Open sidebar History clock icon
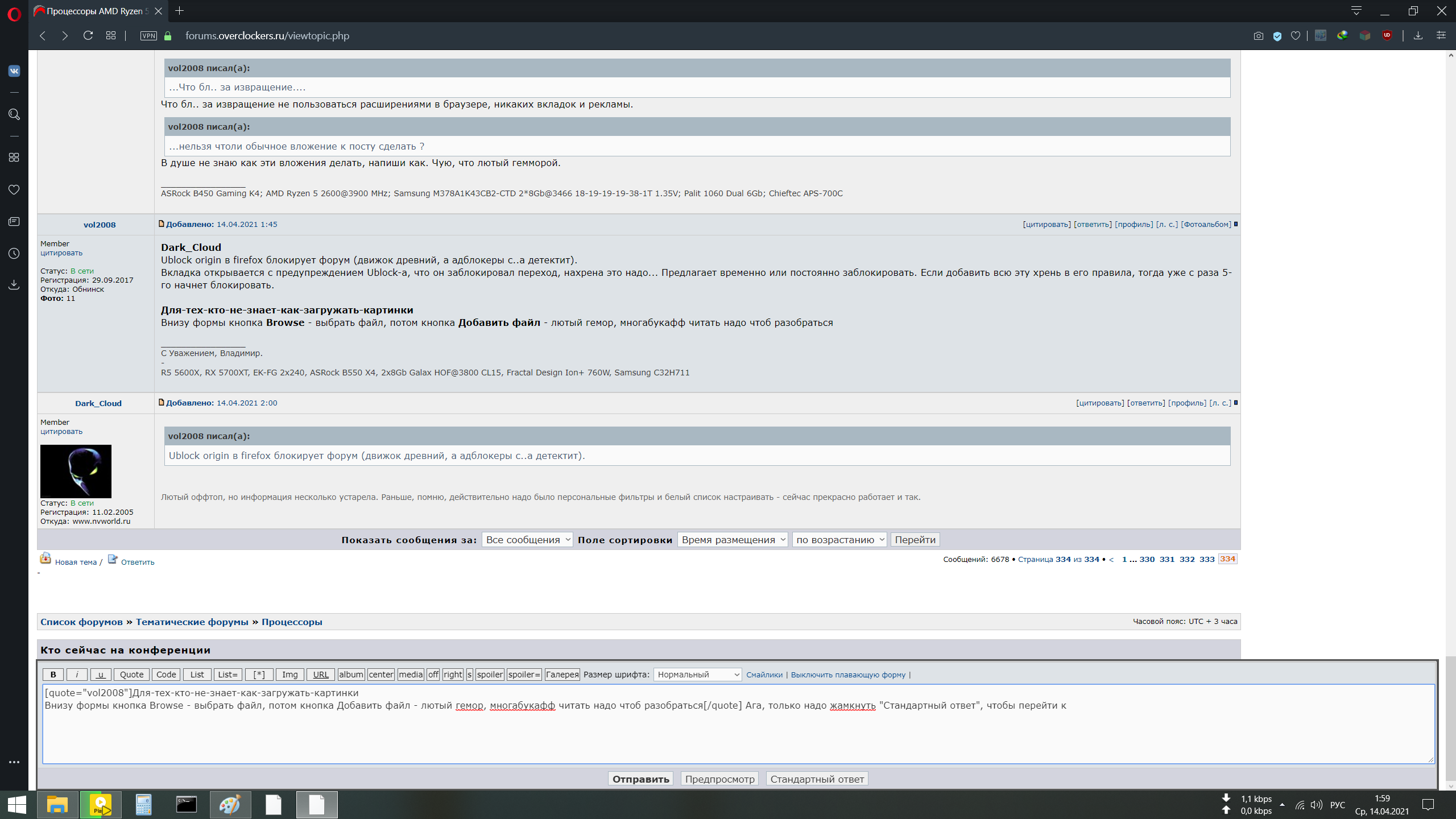The image size is (1456, 819). 14,254
